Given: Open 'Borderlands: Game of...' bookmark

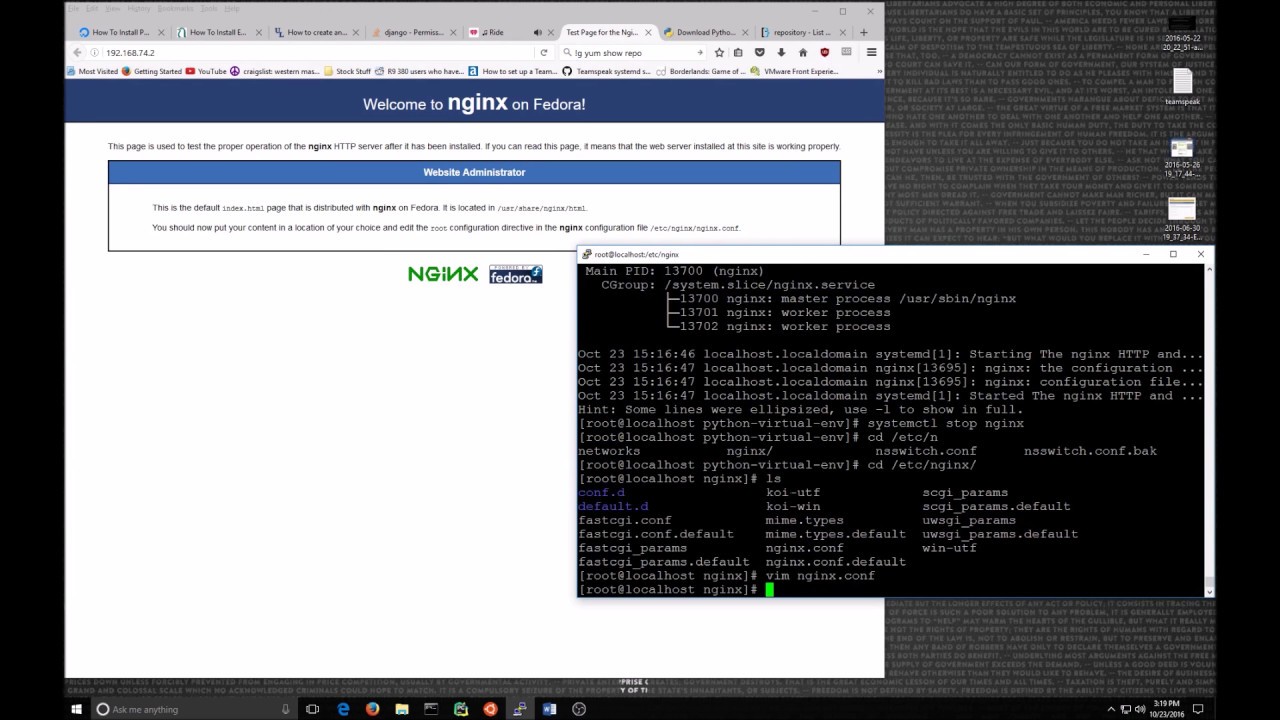Looking at the screenshot, I should tap(700, 71).
